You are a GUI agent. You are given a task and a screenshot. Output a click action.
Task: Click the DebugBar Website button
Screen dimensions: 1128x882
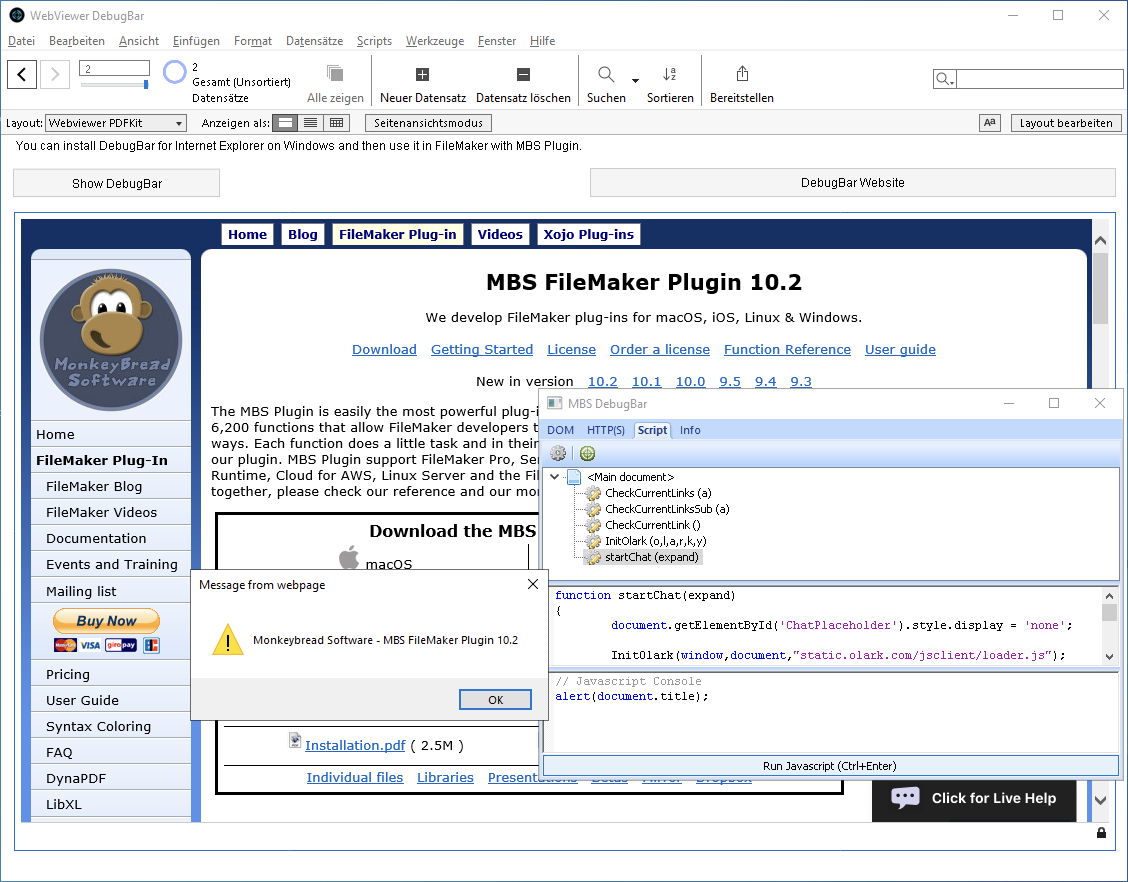[852, 182]
